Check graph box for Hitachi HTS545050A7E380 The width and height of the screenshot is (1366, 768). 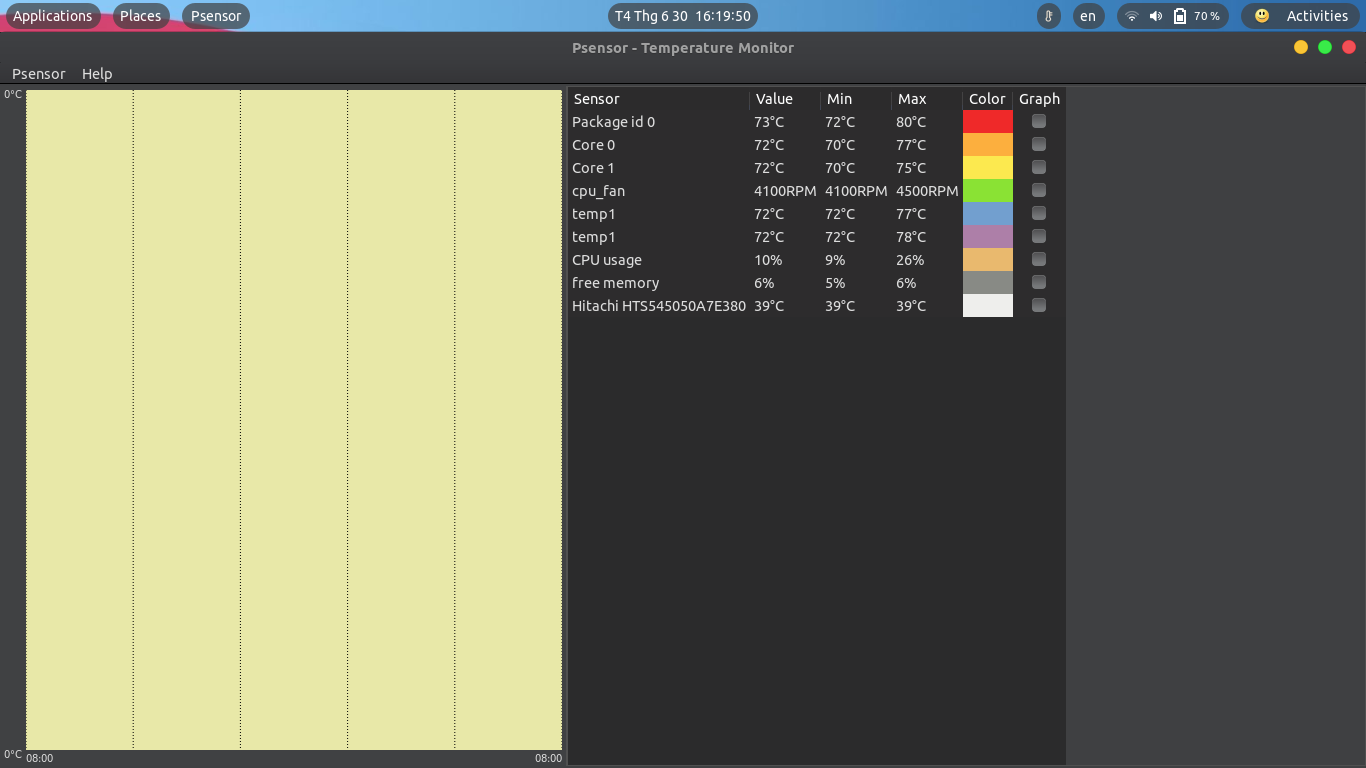[x=1039, y=305]
